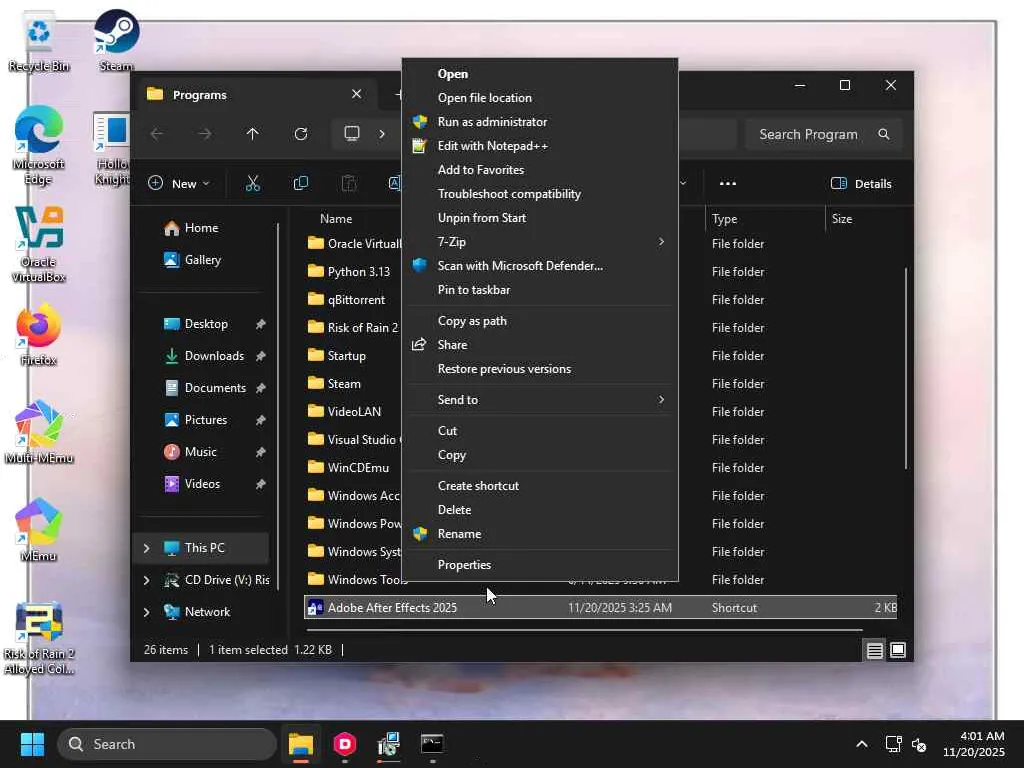Select Troubleshoot compatibility
Viewport: 1024px width, 768px height.
pos(541,194)
